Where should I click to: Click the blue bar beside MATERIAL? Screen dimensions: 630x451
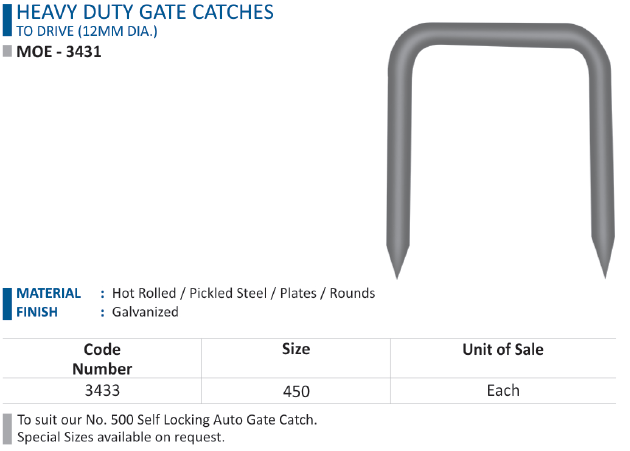(7, 303)
